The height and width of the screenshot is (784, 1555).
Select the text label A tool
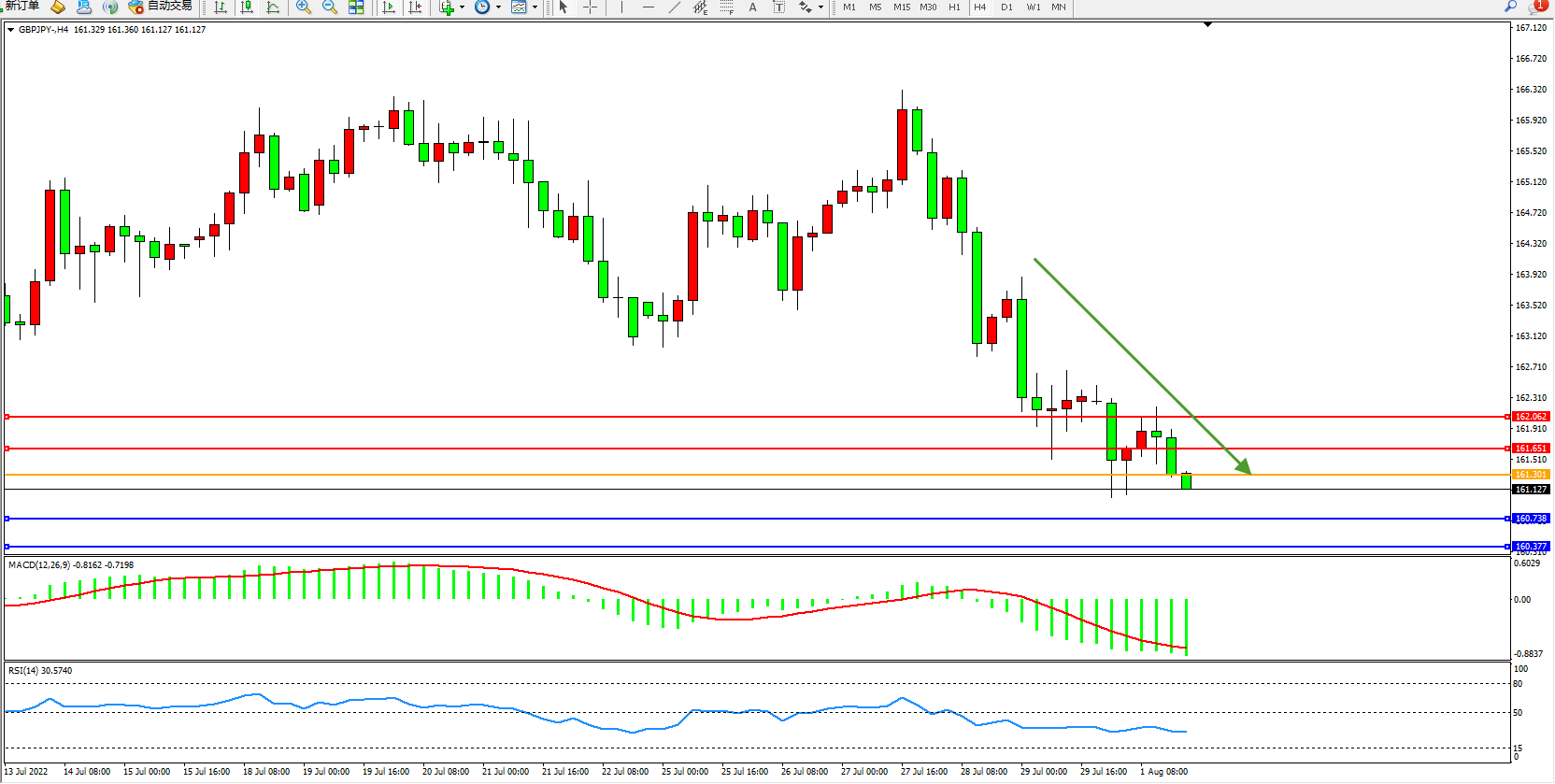point(752,7)
